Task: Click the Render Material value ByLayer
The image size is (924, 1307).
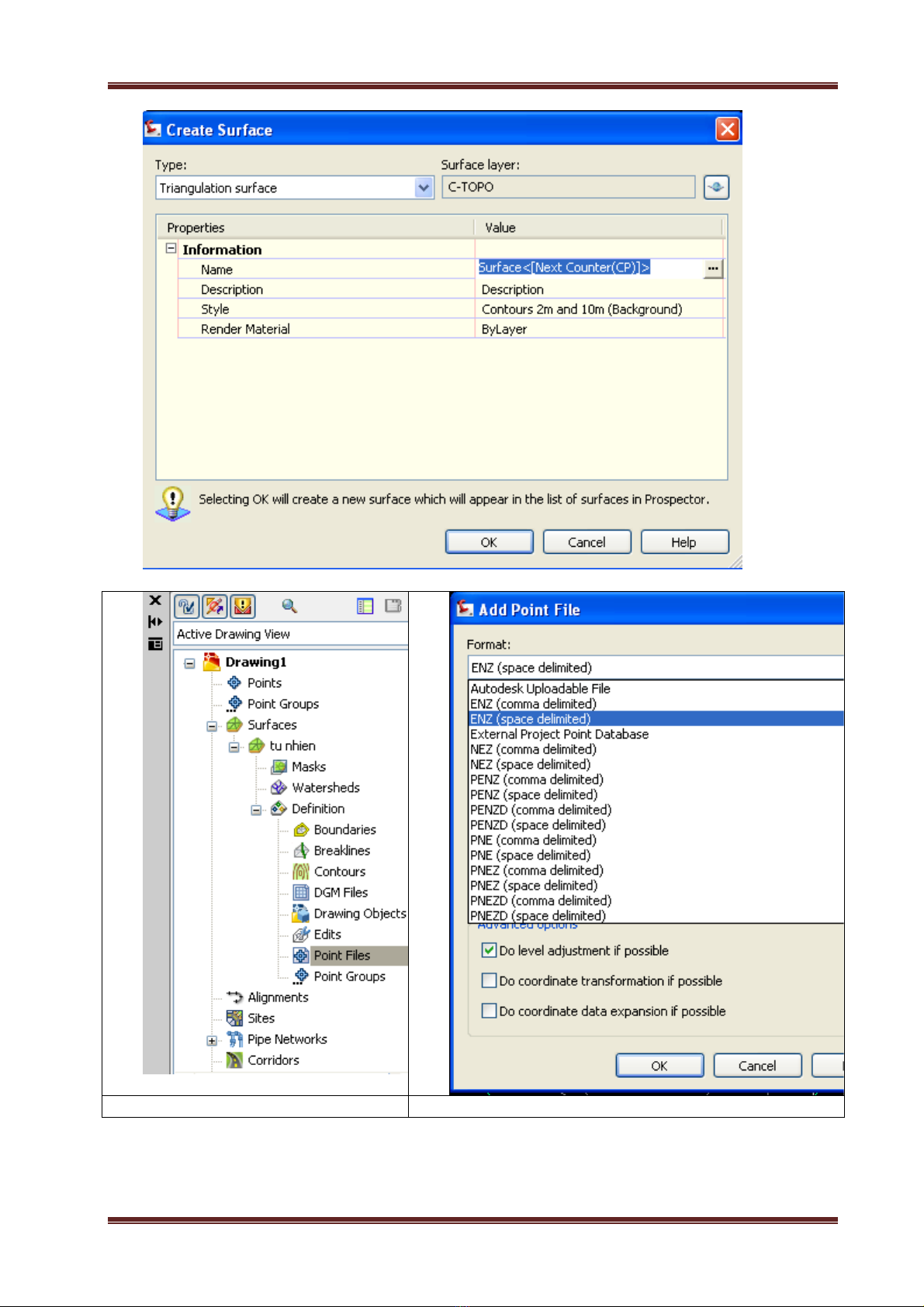Action: 599,329
